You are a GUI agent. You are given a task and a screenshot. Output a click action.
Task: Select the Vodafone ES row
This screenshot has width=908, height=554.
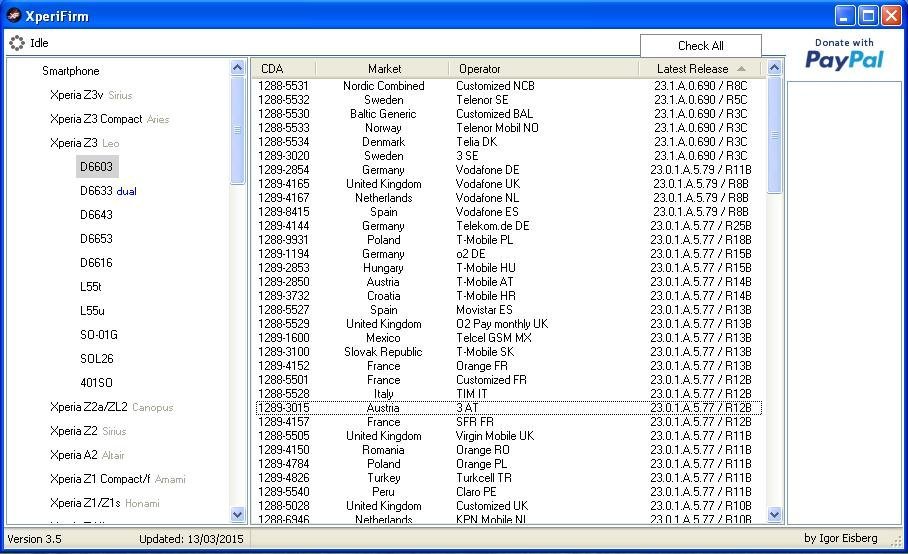(508, 212)
